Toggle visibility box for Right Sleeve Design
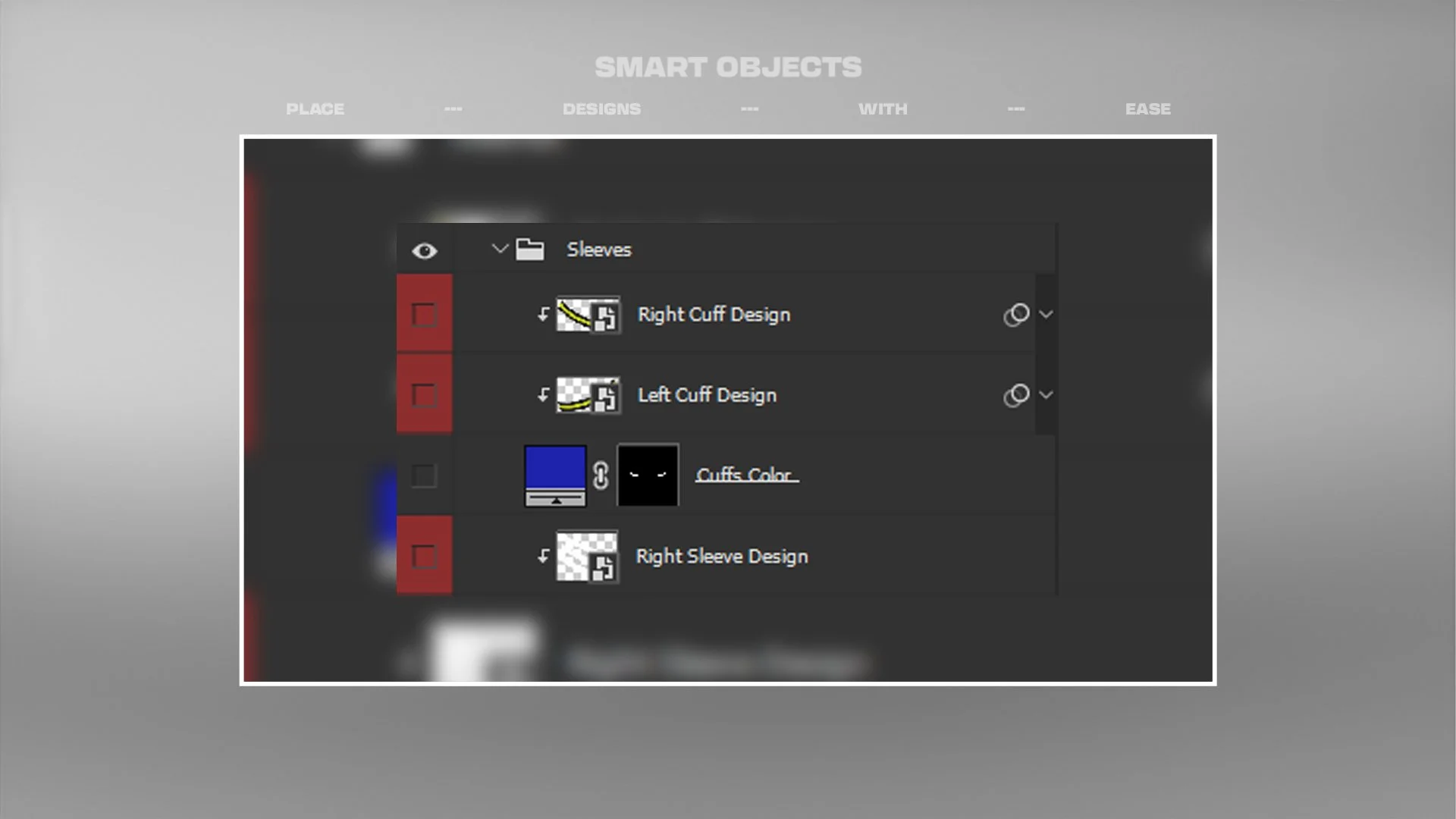 424,557
